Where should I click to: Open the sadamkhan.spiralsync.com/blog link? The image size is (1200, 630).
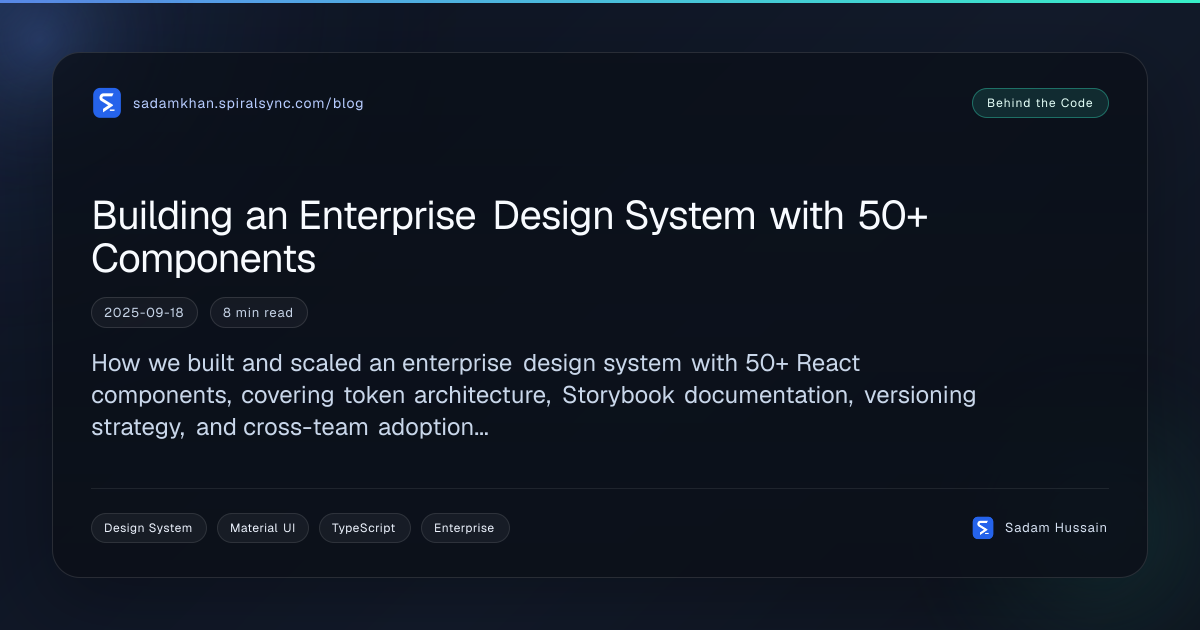248,103
